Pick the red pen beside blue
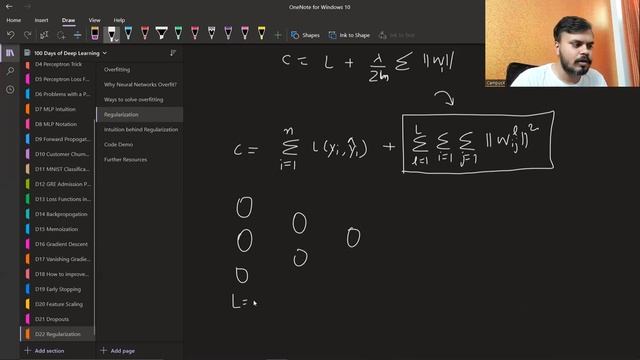The height and width of the screenshot is (360, 640). [145, 33]
